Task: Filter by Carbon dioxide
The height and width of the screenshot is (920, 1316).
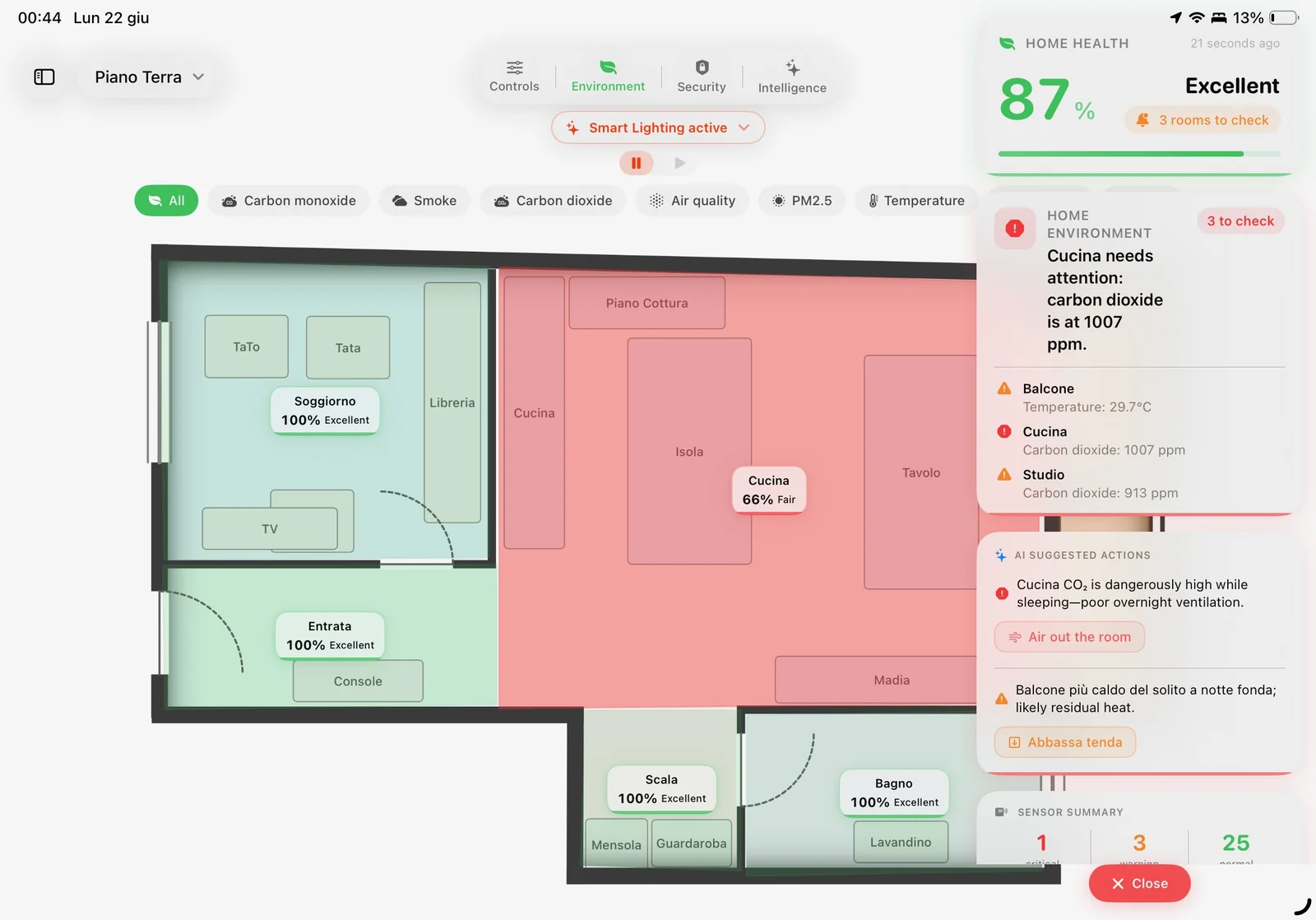Action: pos(553,200)
